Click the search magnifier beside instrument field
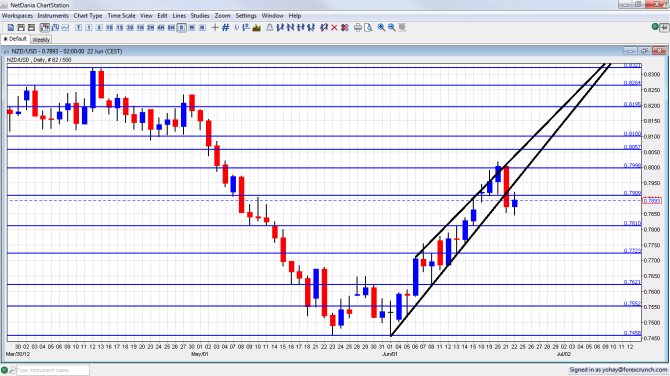This screenshot has height=376, width=670. [x=12, y=370]
